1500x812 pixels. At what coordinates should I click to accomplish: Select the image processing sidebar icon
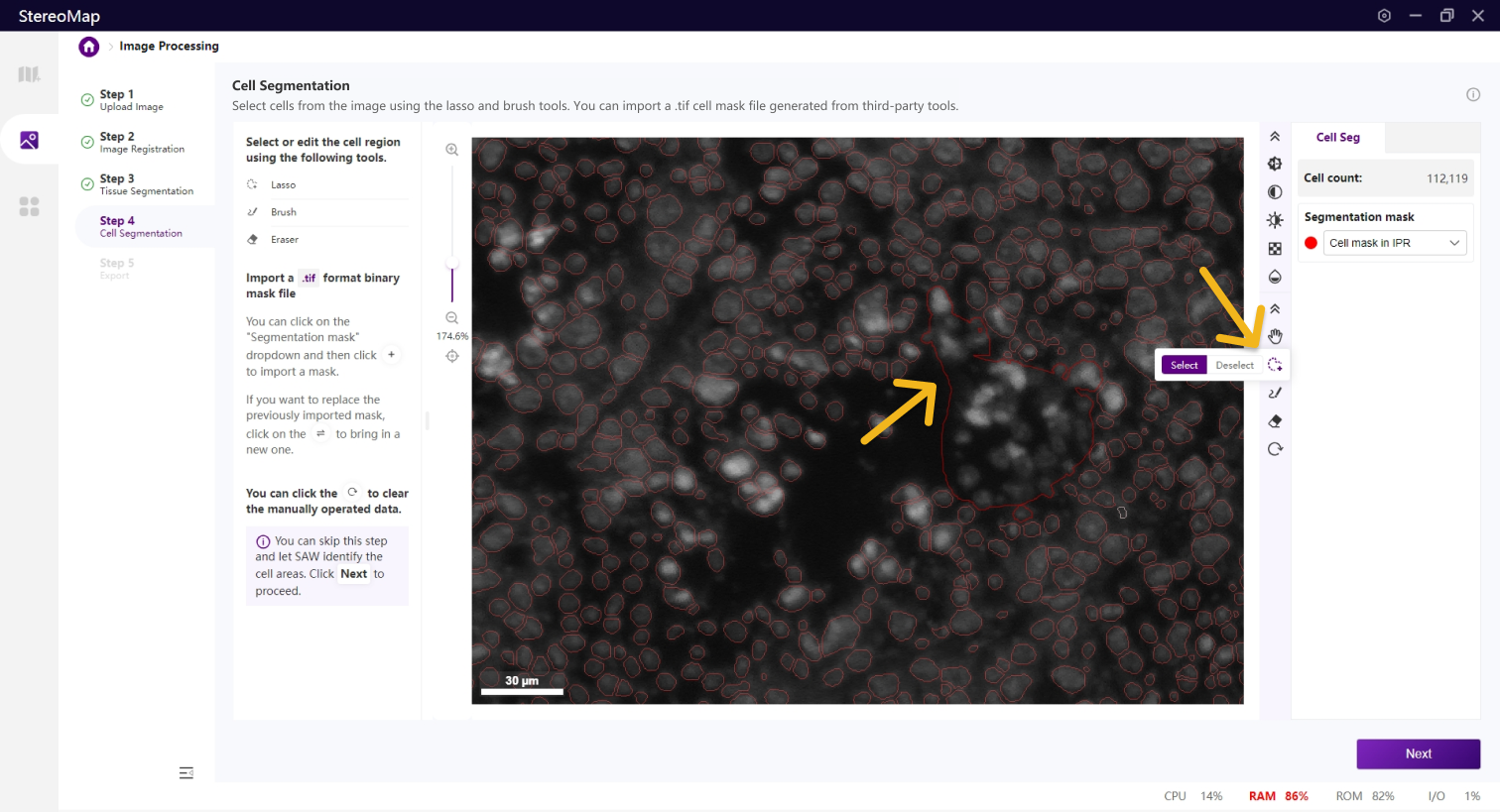[29, 140]
